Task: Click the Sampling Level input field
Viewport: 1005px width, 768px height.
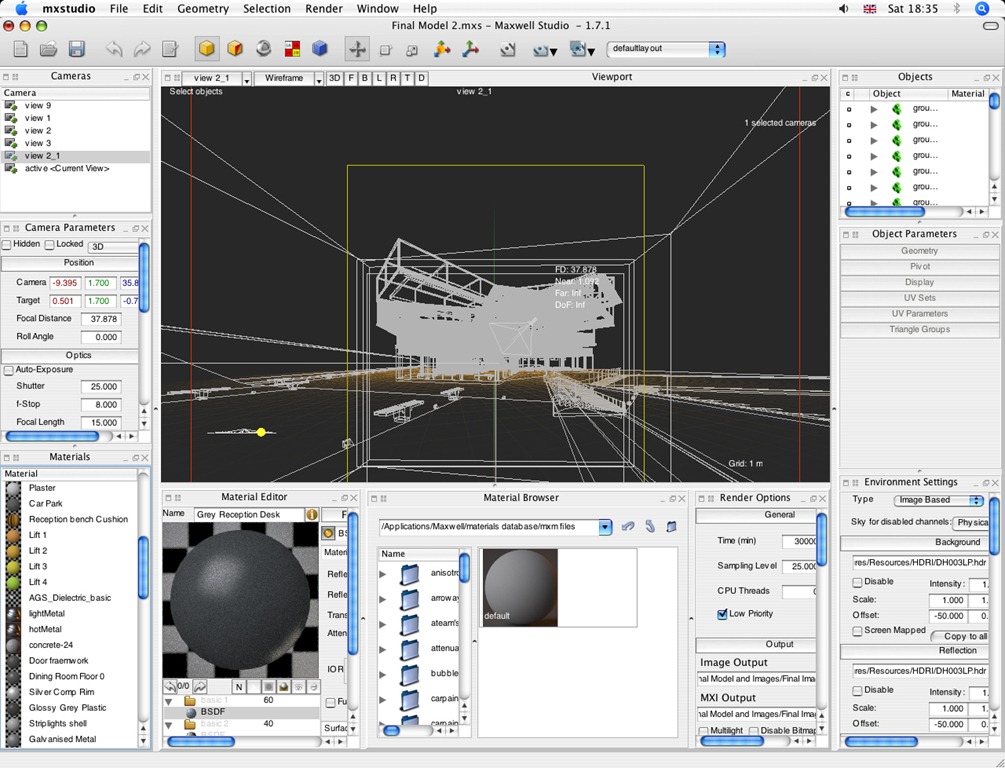Action: (799, 566)
